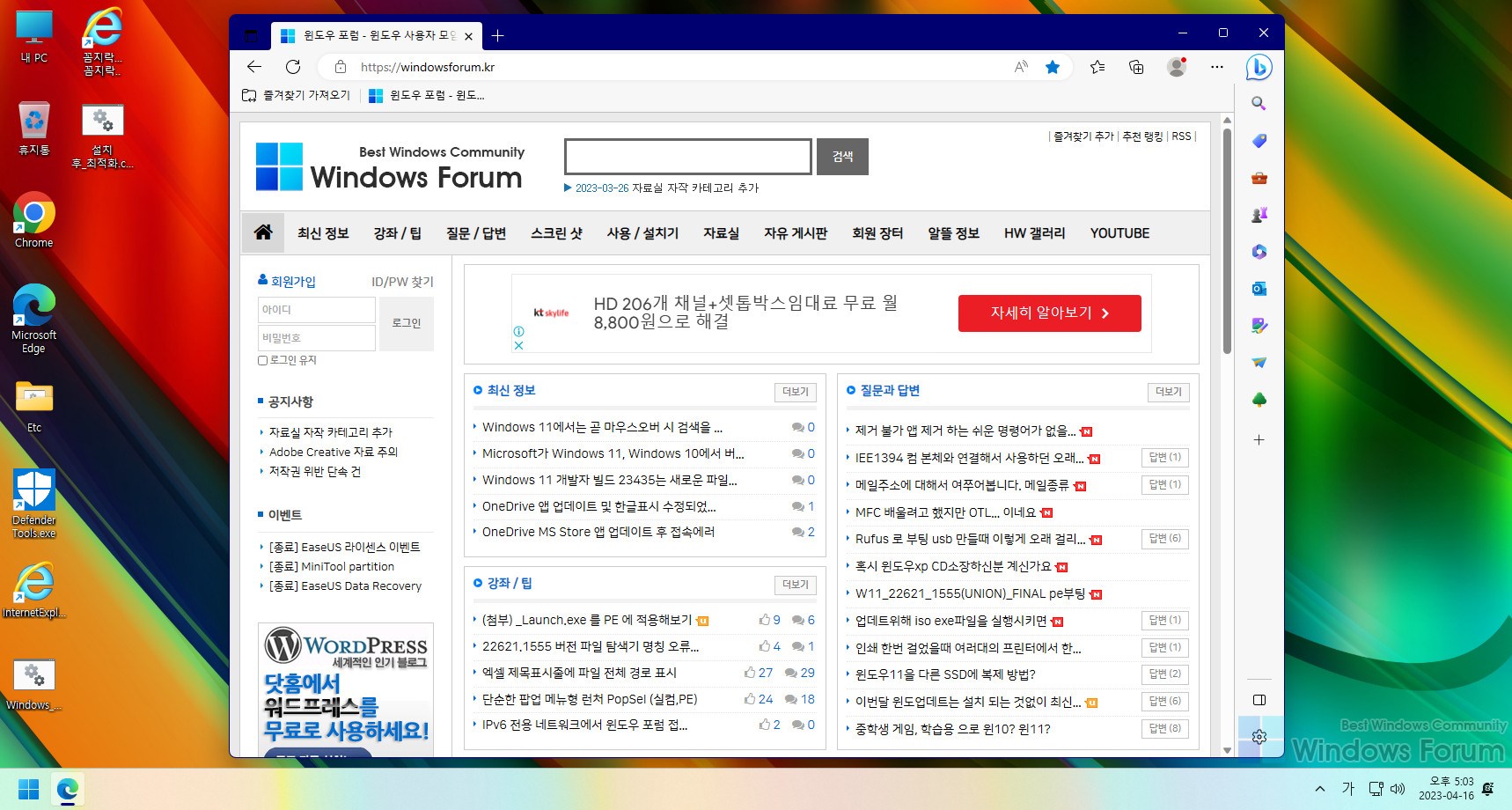Image resolution: width=1512 pixels, height=810 pixels.
Task: Open the 질문 / 답변 menu item
Action: tap(476, 233)
